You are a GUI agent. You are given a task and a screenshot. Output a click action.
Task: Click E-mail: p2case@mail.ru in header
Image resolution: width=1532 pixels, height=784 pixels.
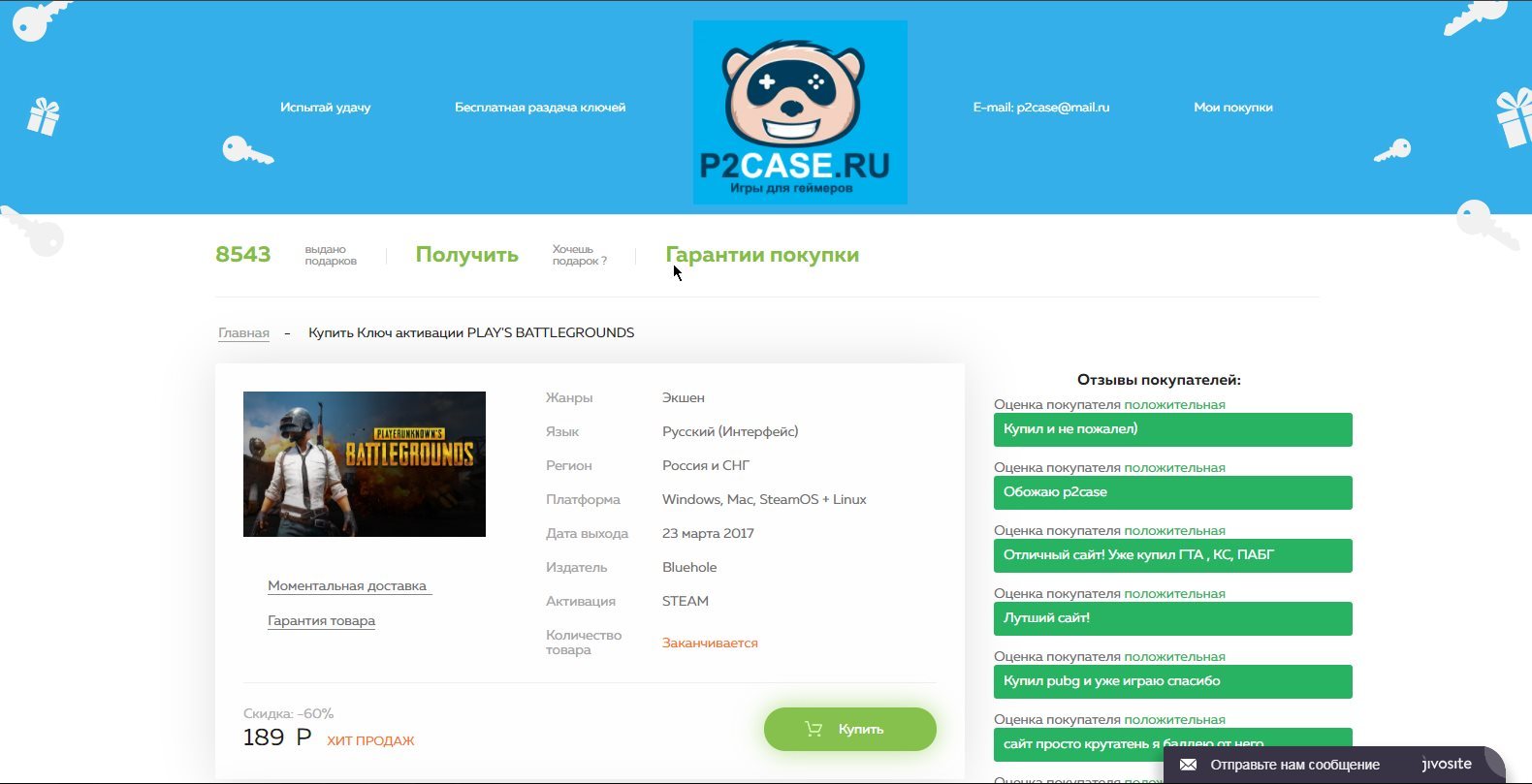(x=1041, y=108)
